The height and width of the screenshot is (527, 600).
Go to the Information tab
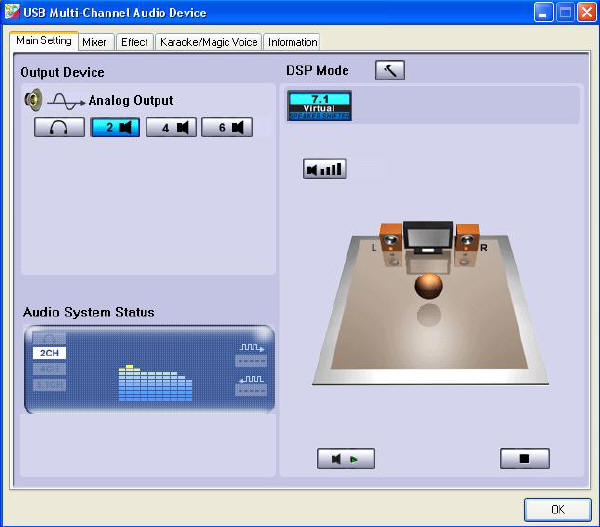pos(292,42)
